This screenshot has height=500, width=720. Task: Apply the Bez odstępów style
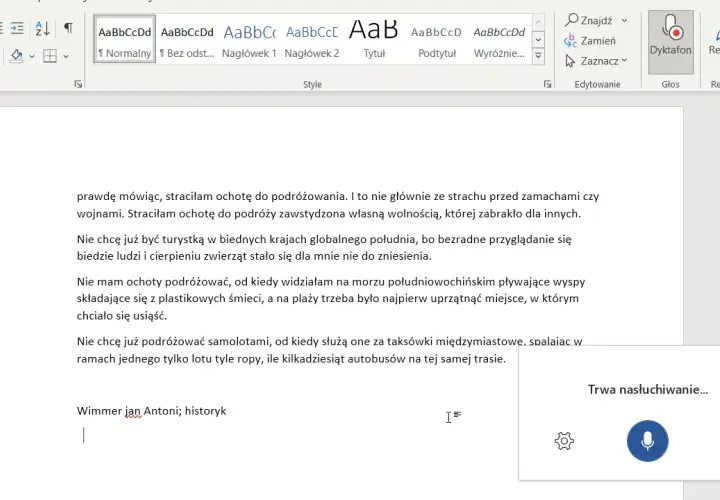(187, 39)
